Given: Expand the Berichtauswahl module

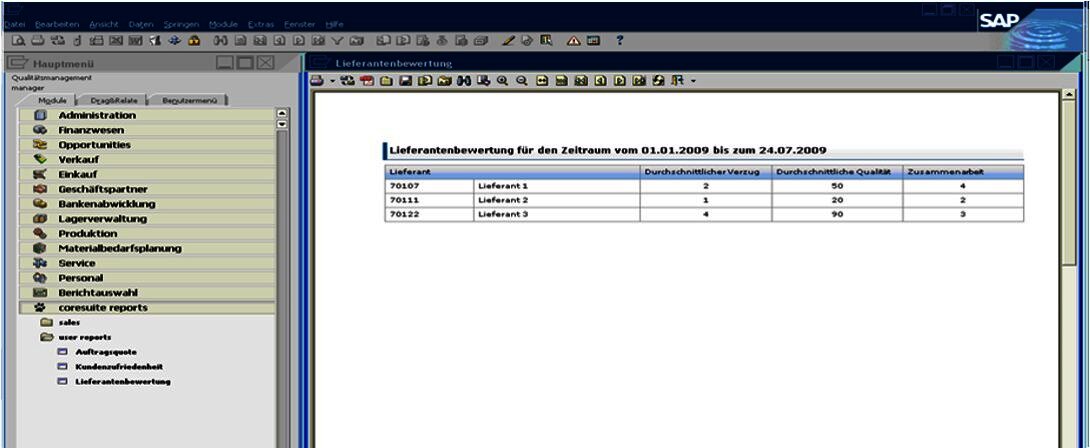Looking at the screenshot, I should [x=147, y=293].
